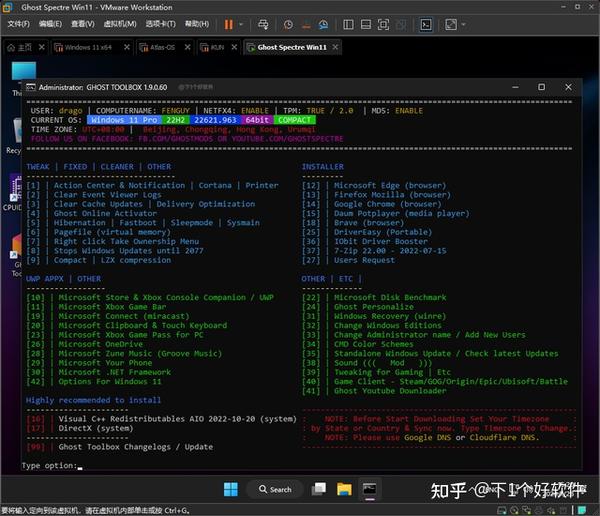Toggle the library sidebar view
Viewport: 600px width, 516px height.
click(x=348, y=24)
